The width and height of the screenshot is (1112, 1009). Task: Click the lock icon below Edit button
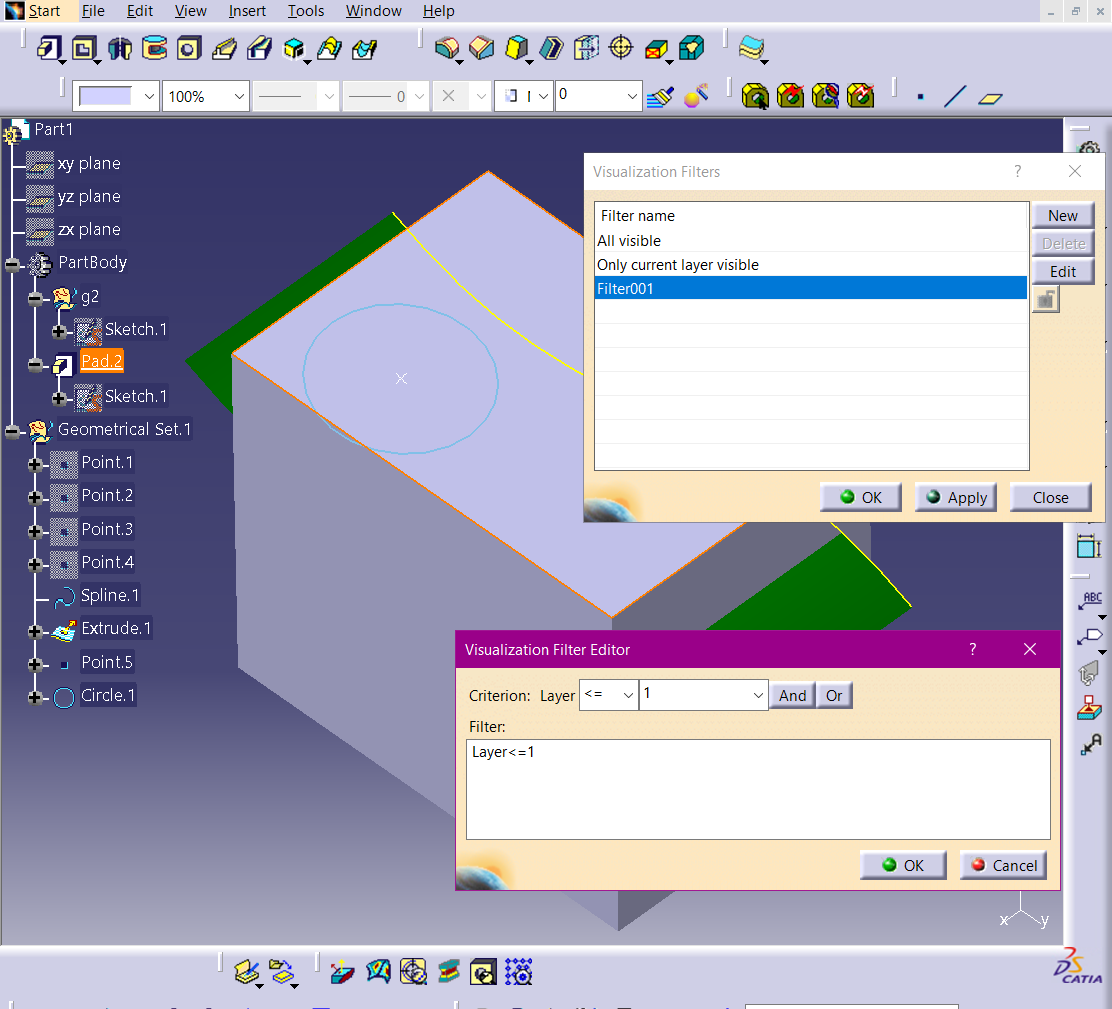pos(1046,299)
